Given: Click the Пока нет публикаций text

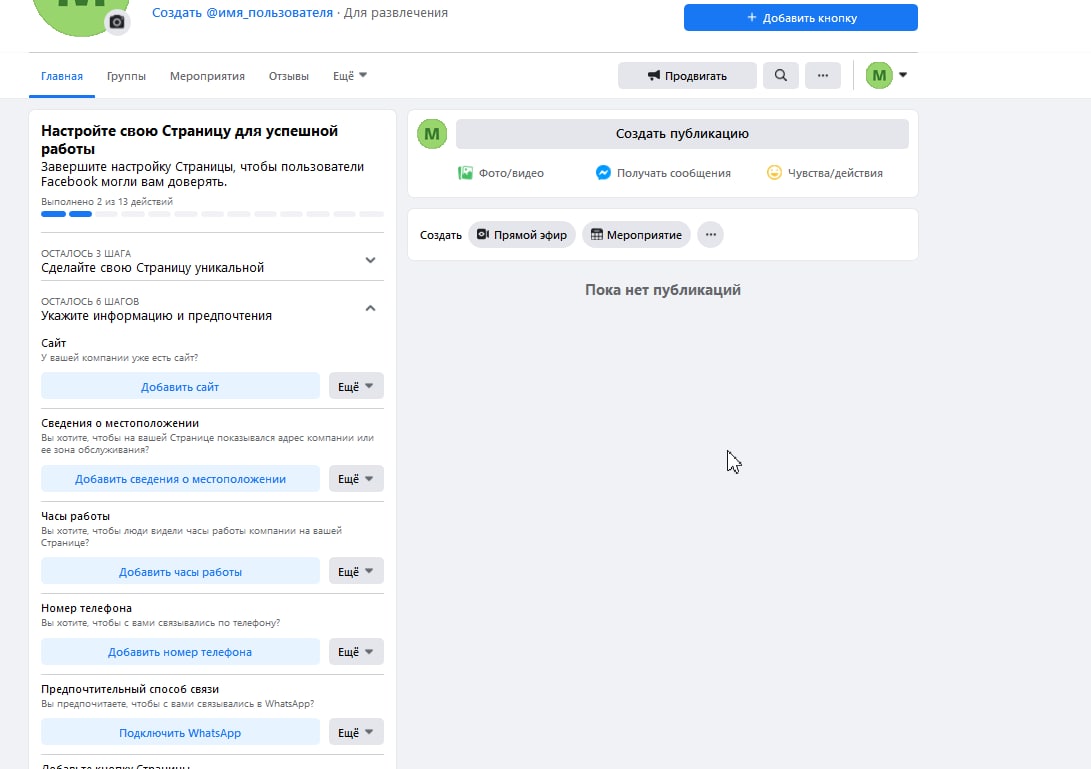Looking at the screenshot, I should click(662, 290).
